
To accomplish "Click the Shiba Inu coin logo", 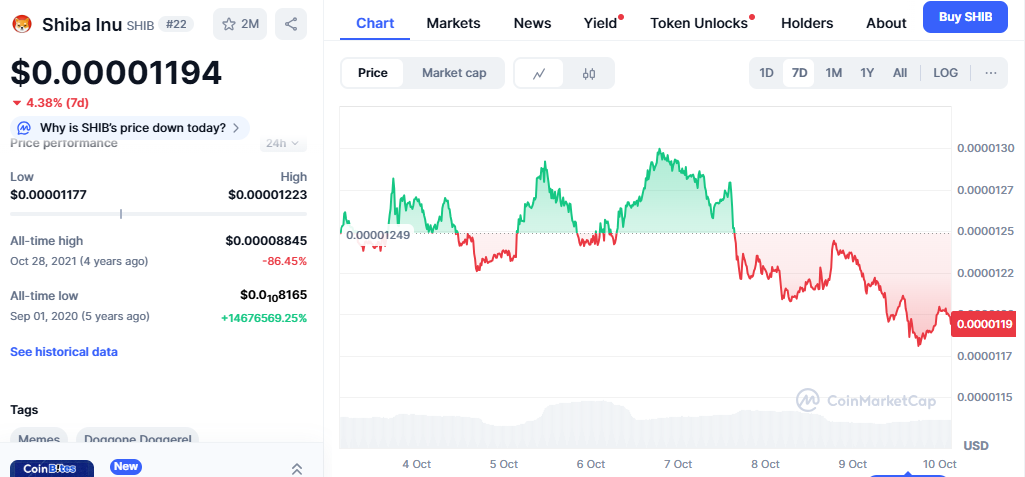I will [x=22, y=24].
